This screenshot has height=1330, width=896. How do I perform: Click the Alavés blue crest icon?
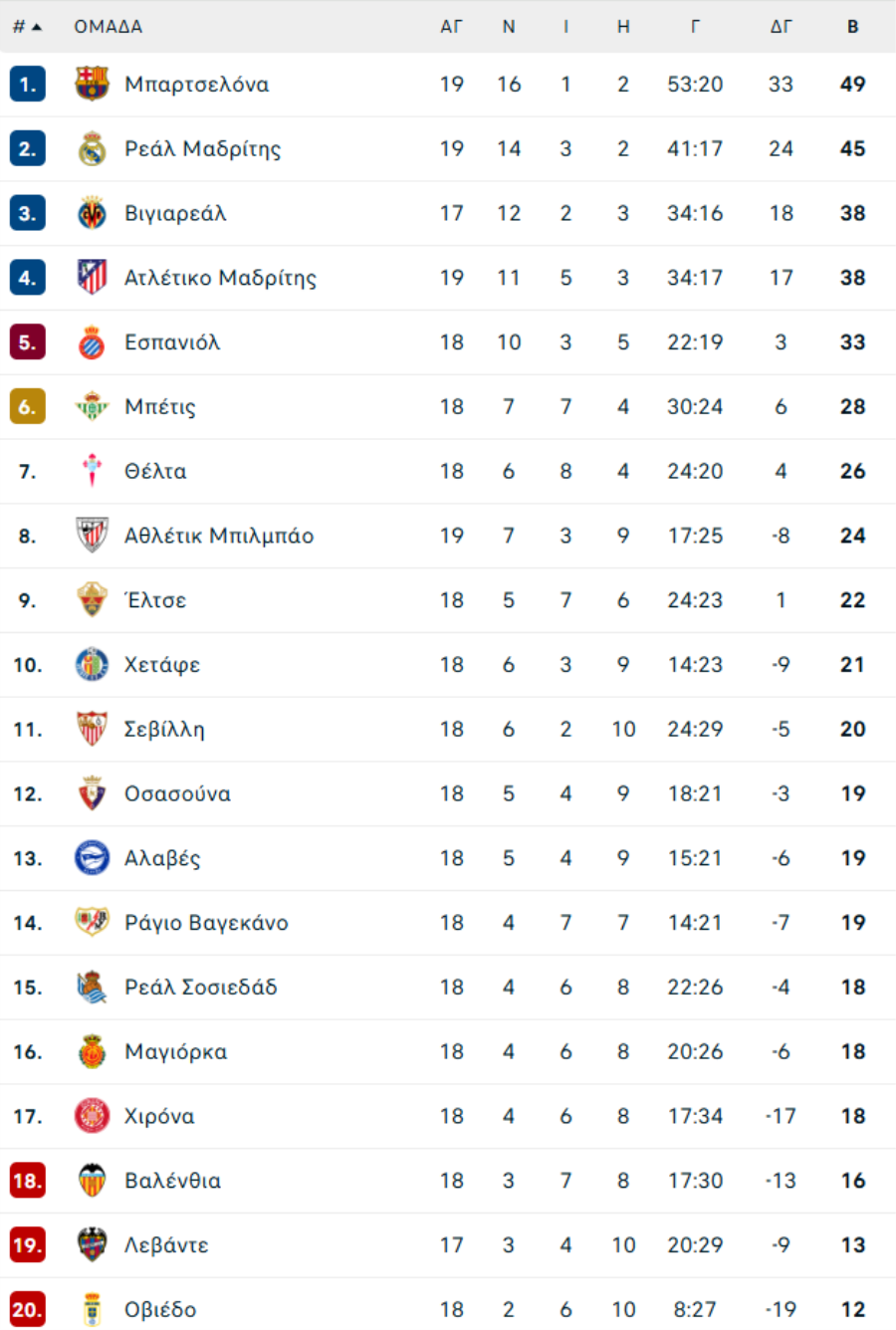tap(93, 858)
